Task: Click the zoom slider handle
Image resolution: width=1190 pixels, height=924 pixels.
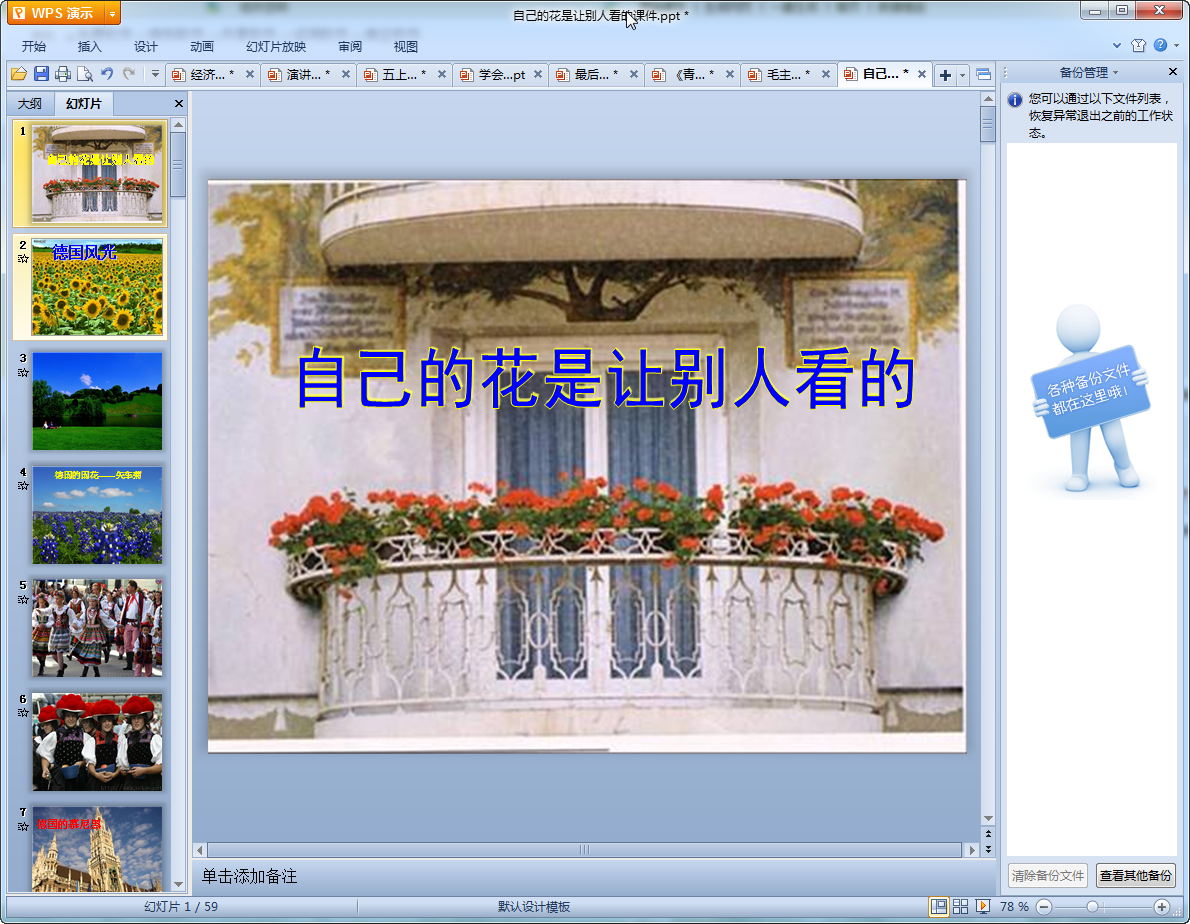Action: pos(1092,907)
